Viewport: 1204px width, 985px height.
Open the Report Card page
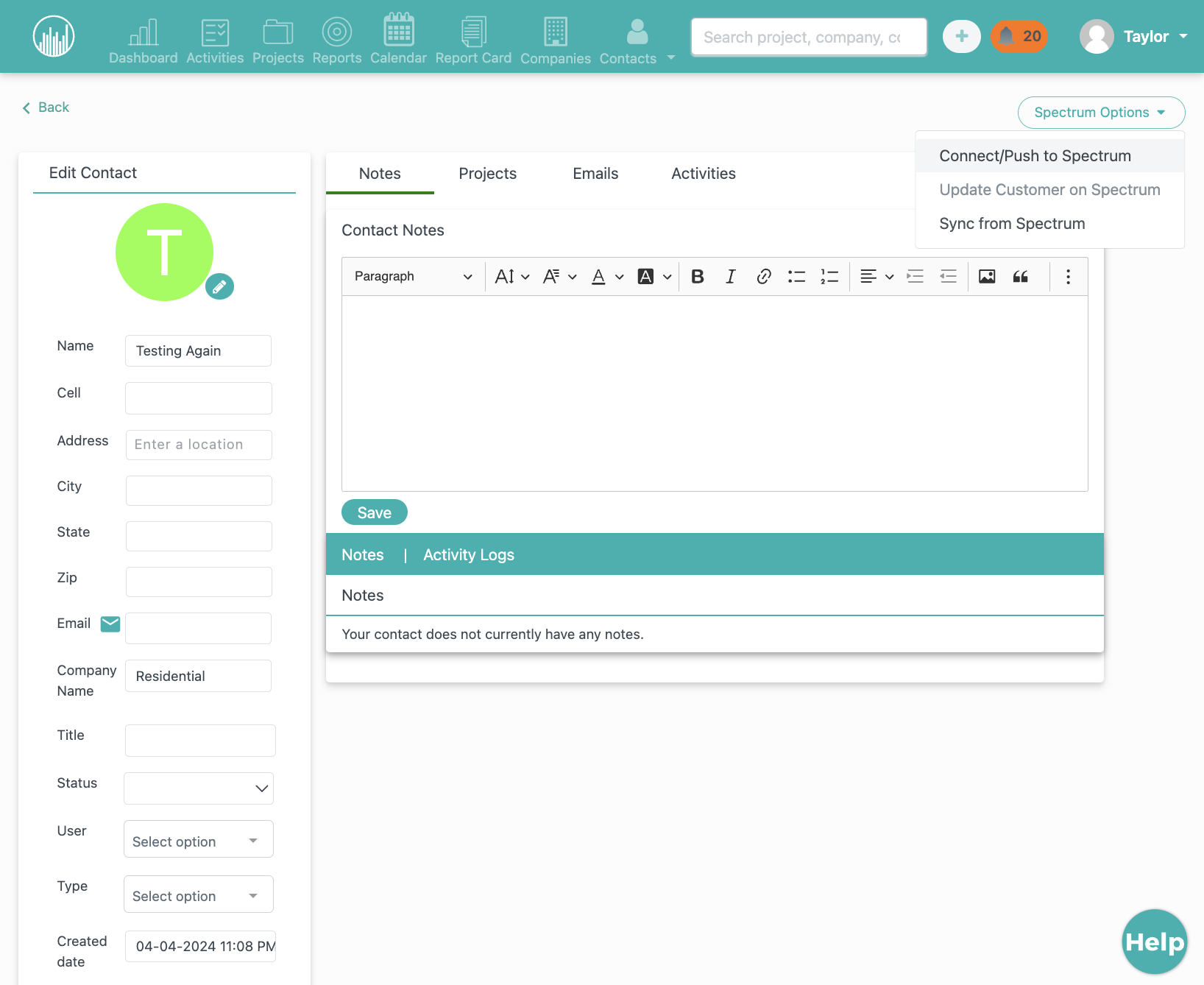473,41
